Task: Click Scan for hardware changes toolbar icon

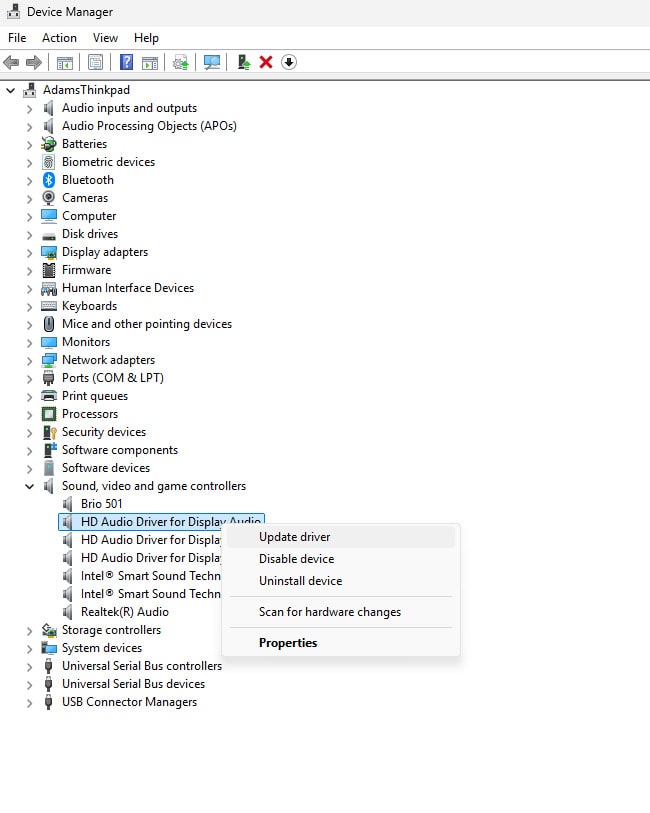Action: click(x=212, y=62)
